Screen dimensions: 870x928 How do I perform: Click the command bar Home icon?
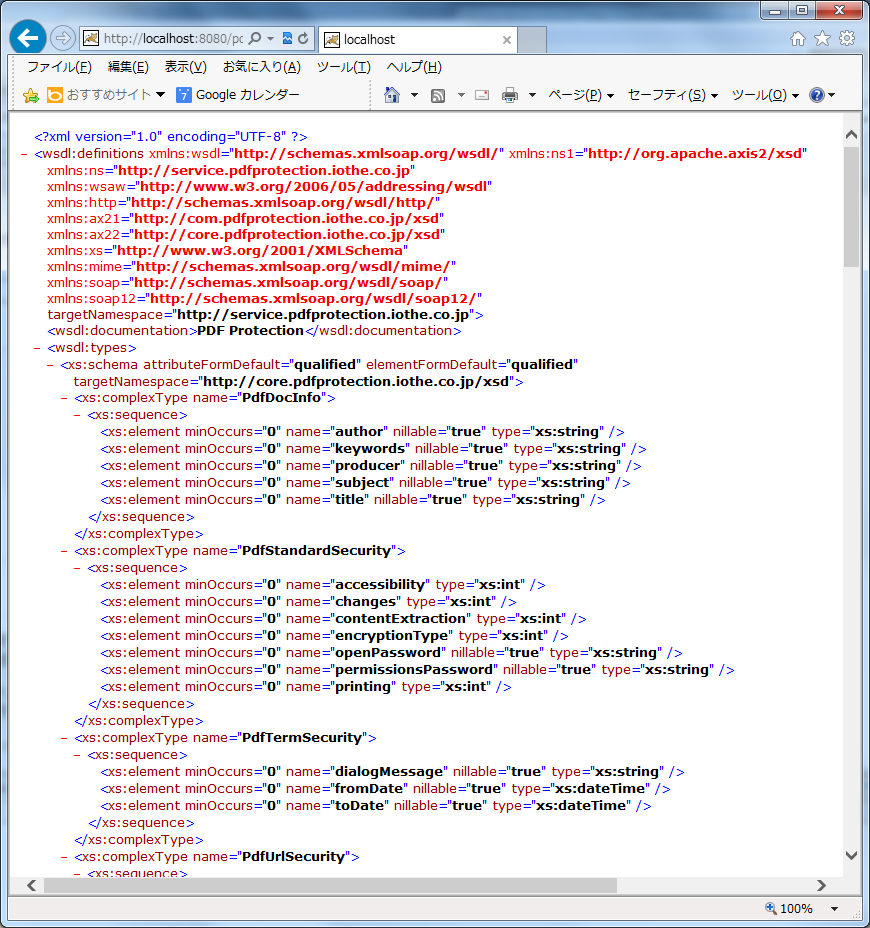(392, 95)
